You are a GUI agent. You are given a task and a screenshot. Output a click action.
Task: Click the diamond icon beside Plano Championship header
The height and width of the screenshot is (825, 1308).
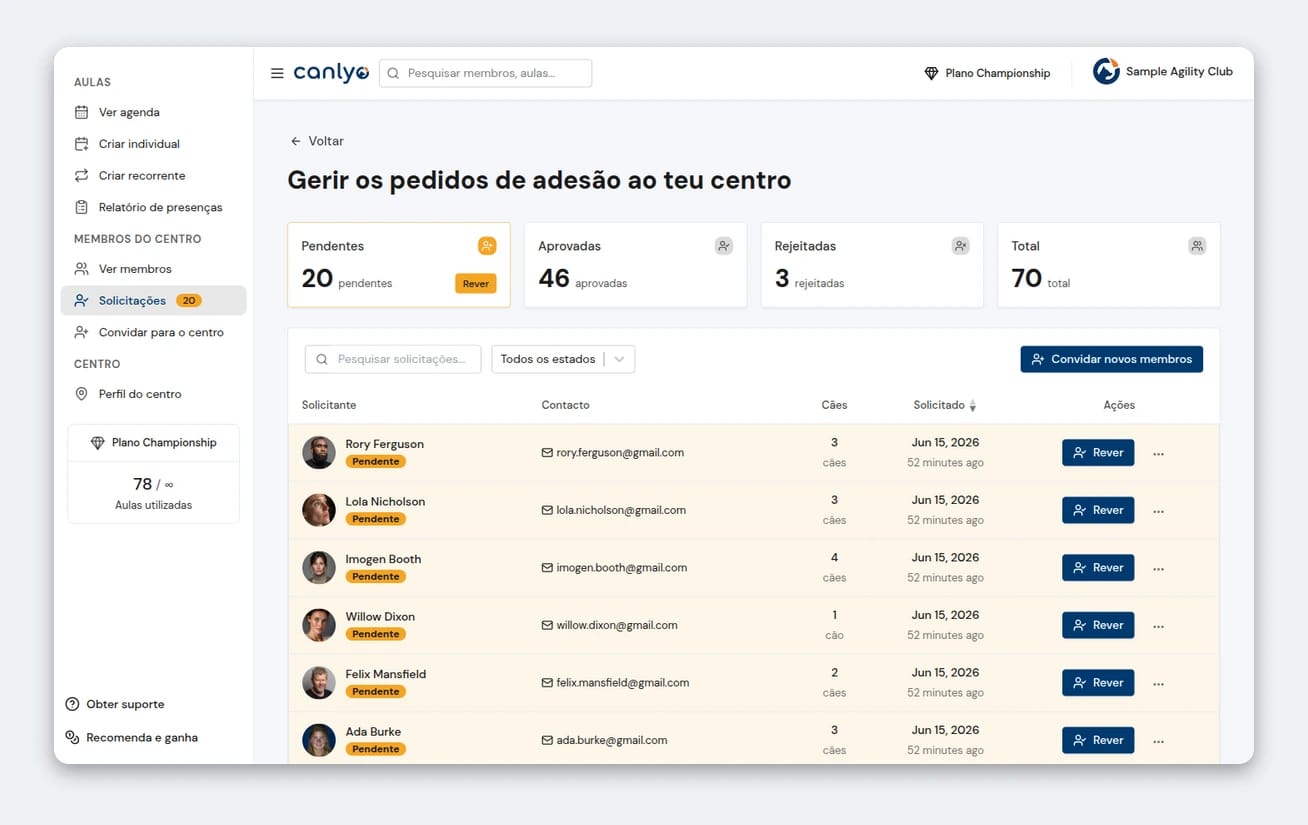click(931, 73)
